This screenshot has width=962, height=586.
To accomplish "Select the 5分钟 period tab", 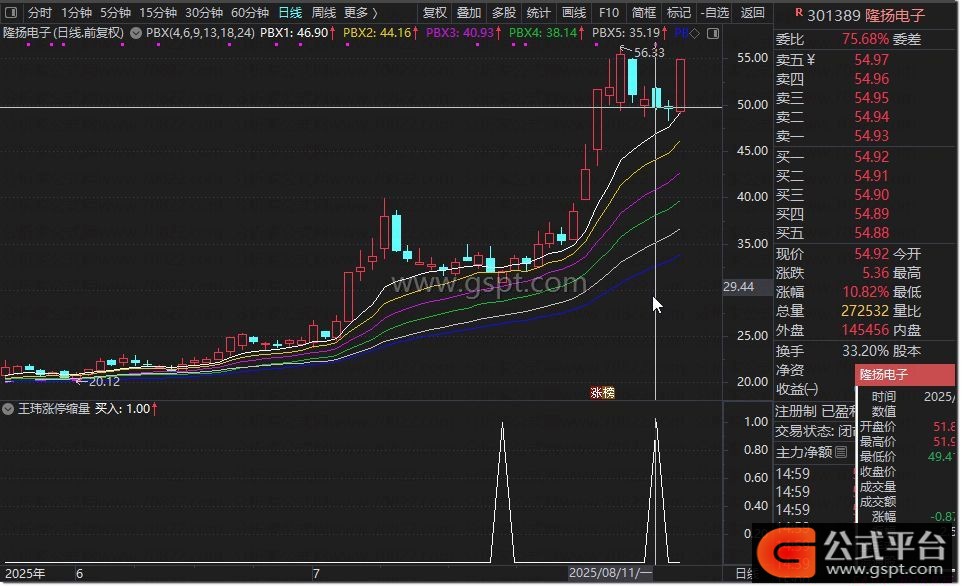I will [115, 12].
